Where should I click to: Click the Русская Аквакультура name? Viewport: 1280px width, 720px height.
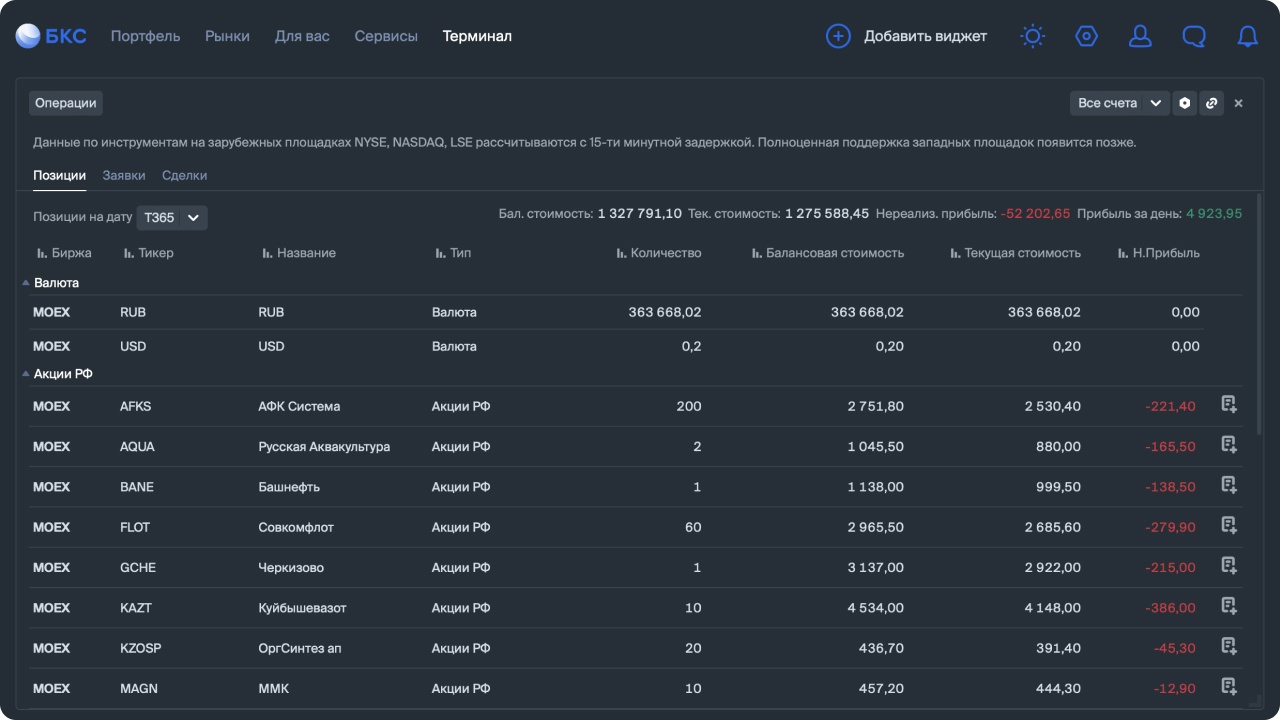(324, 446)
